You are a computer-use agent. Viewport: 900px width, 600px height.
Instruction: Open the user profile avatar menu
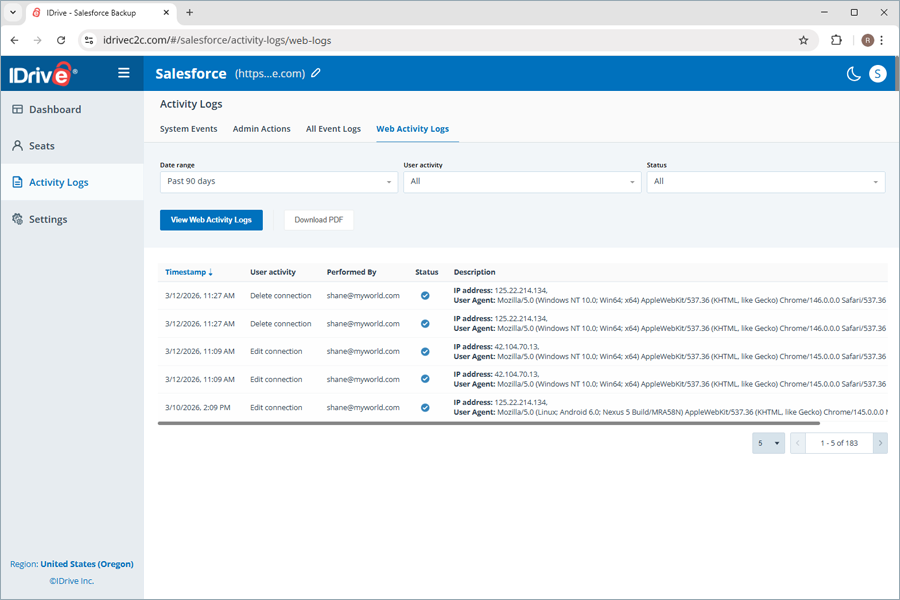point(877,73)
